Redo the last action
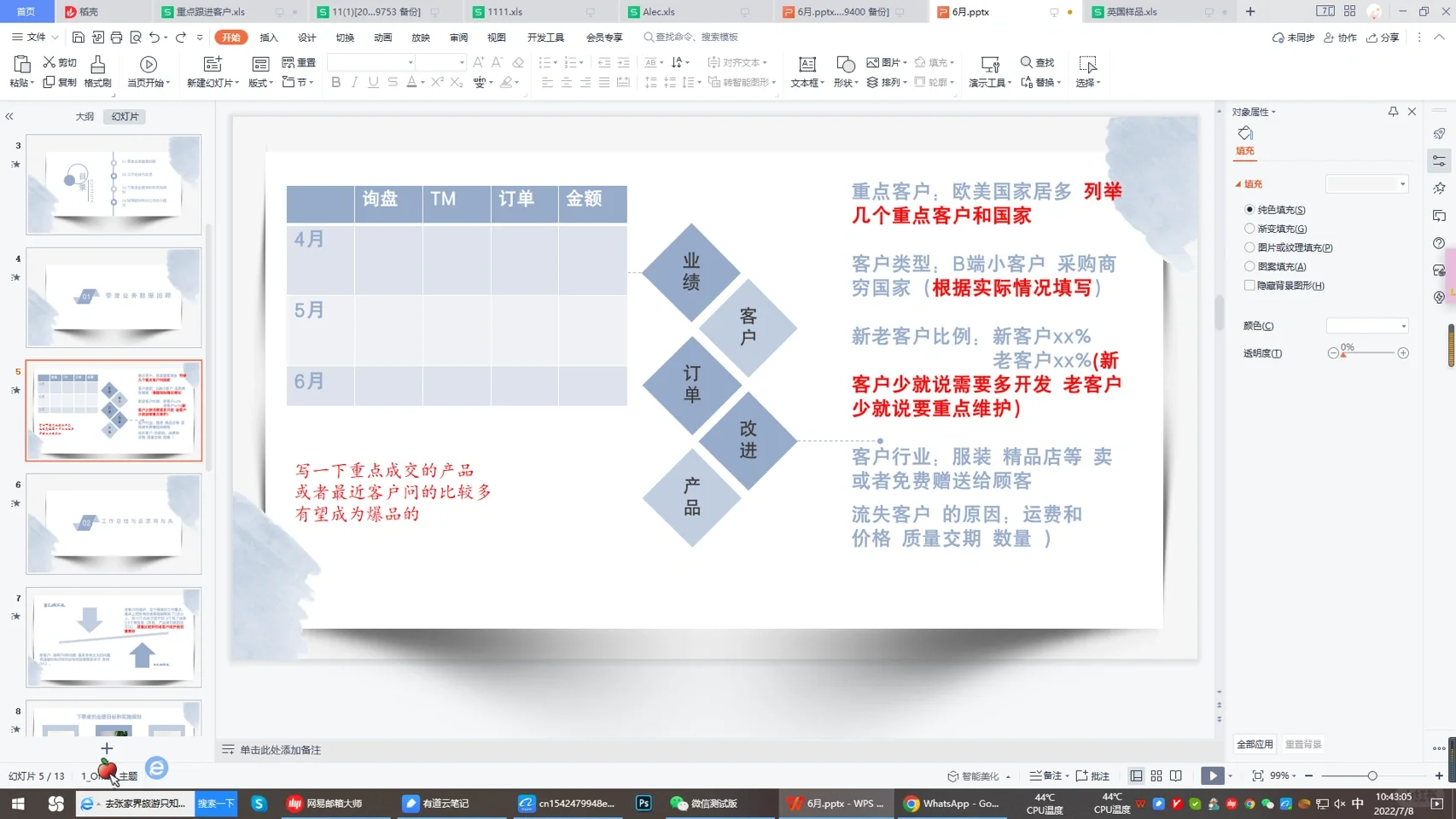1456x819 pixels. click(180, 38)
